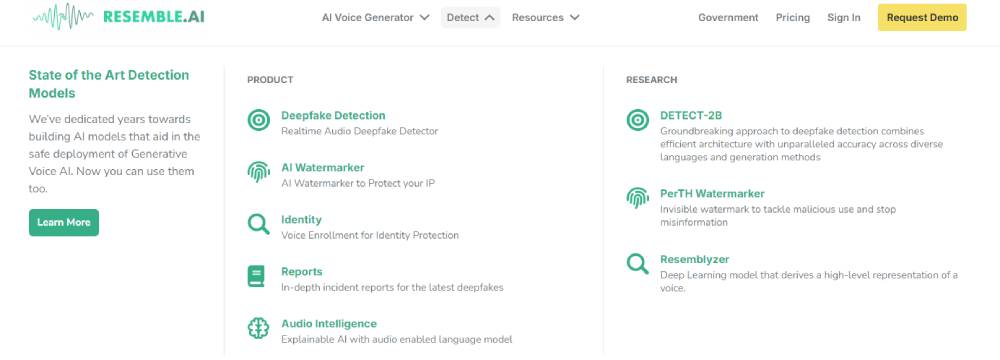Click 'Deep Learning model that derives' description
The width and height of the screenshot is (1000, 360).
click(809, 281)
